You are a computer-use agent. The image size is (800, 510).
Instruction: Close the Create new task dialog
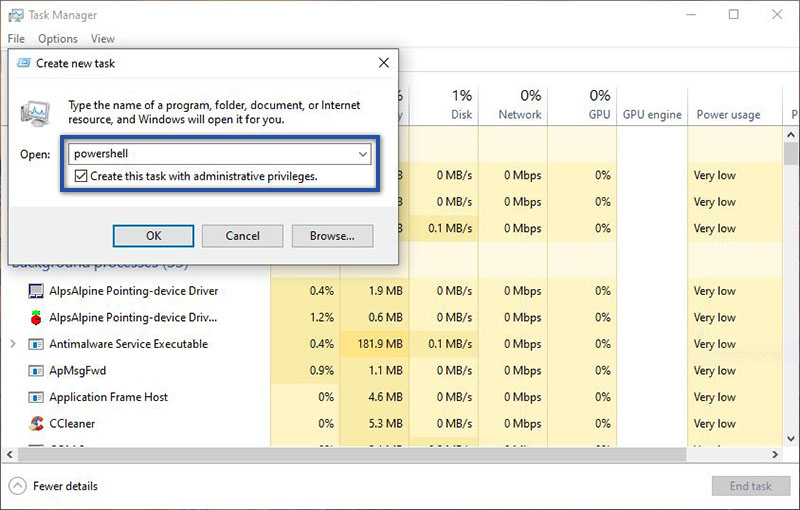coord(383,63)
